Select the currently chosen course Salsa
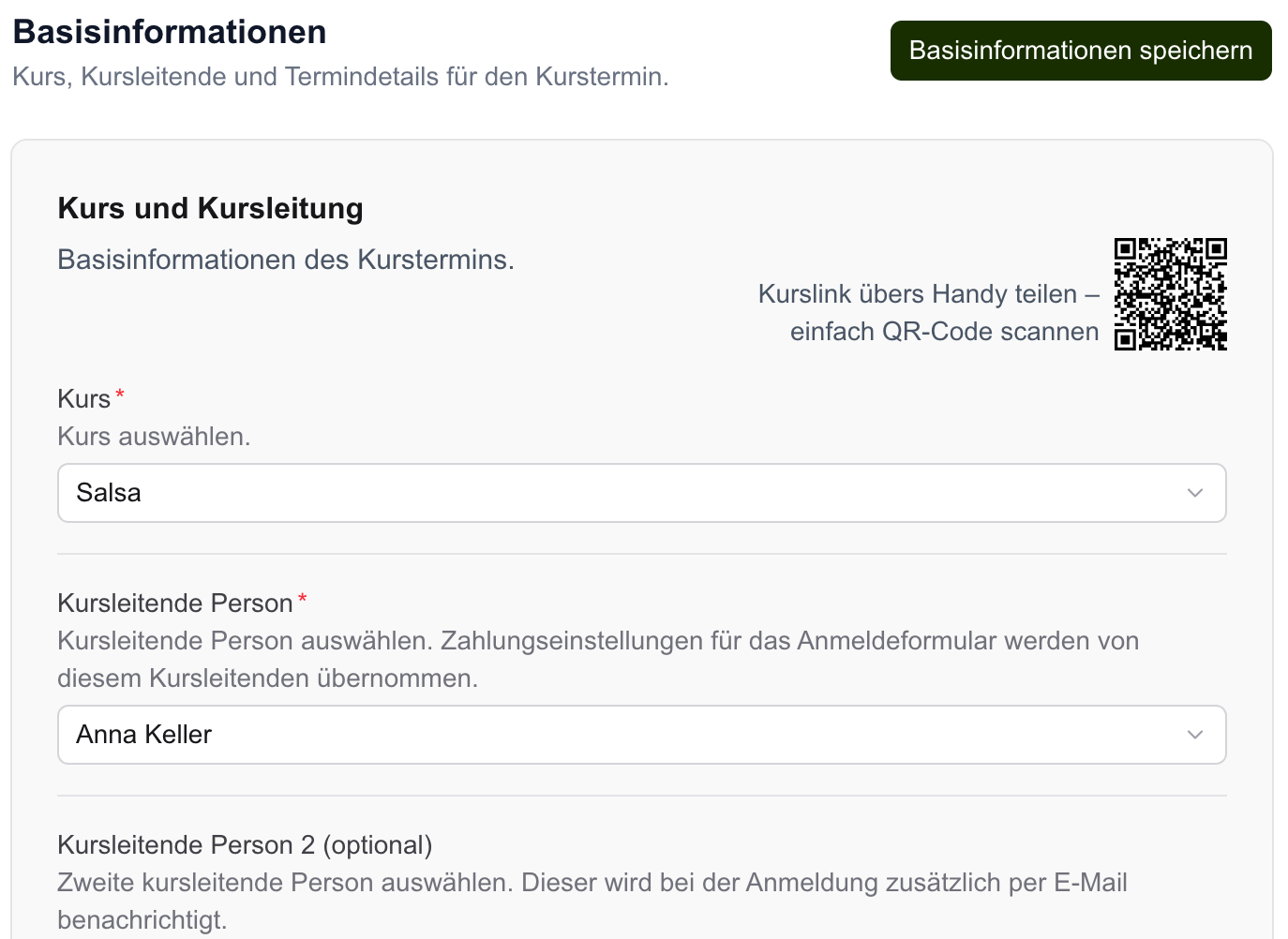The height and width of the screenshot is (939, 1288). coord(108,492)
